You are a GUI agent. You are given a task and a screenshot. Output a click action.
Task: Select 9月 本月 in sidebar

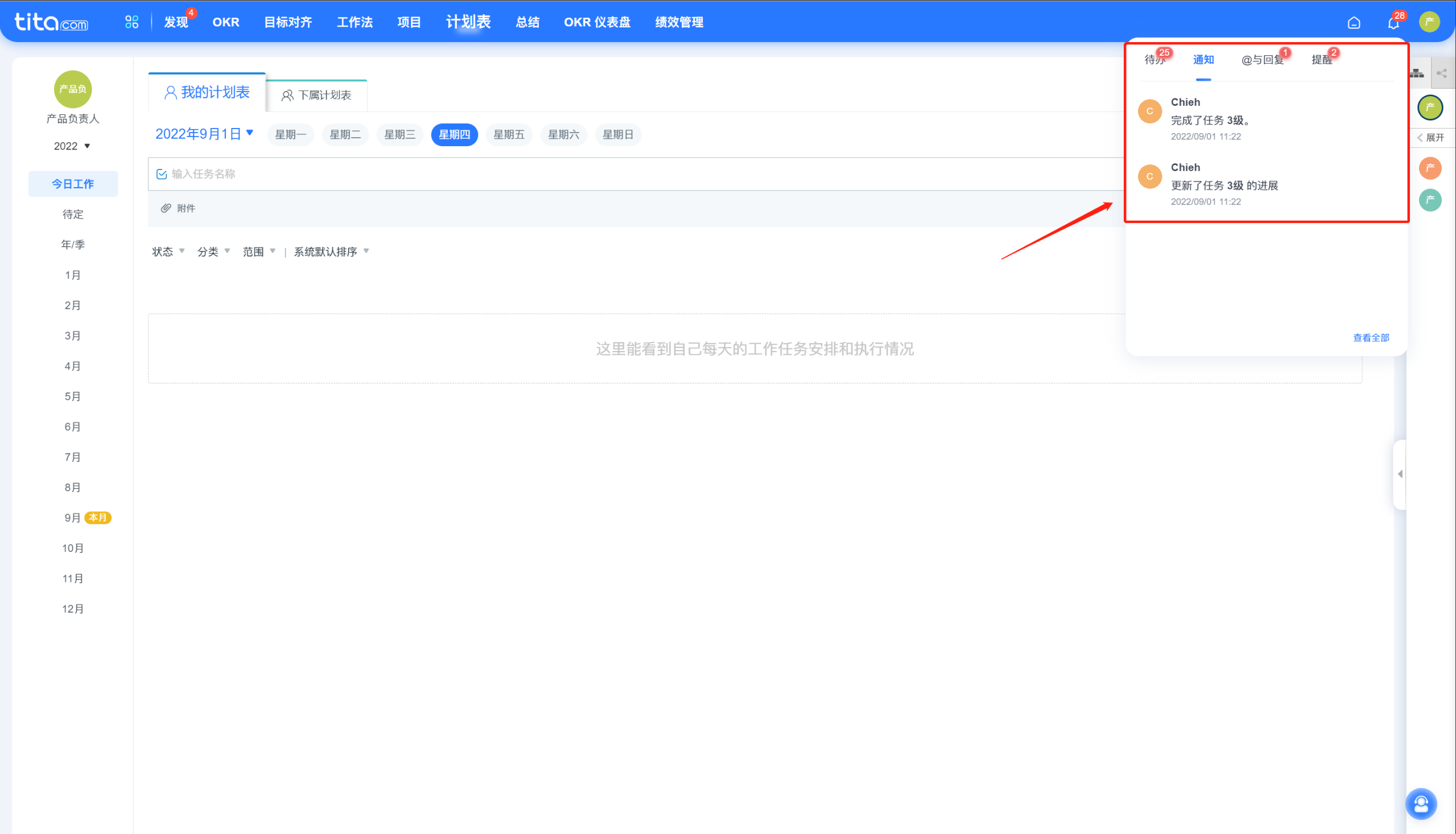click(86, 518)
